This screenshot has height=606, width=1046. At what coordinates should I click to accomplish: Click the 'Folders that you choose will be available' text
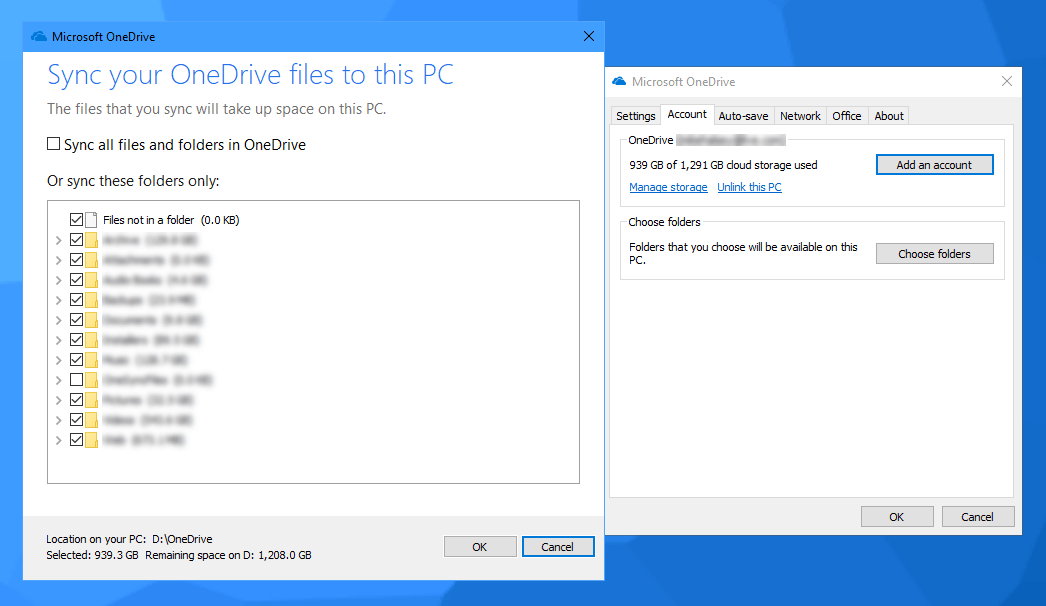pyautogui.click(x=743, y=253)
